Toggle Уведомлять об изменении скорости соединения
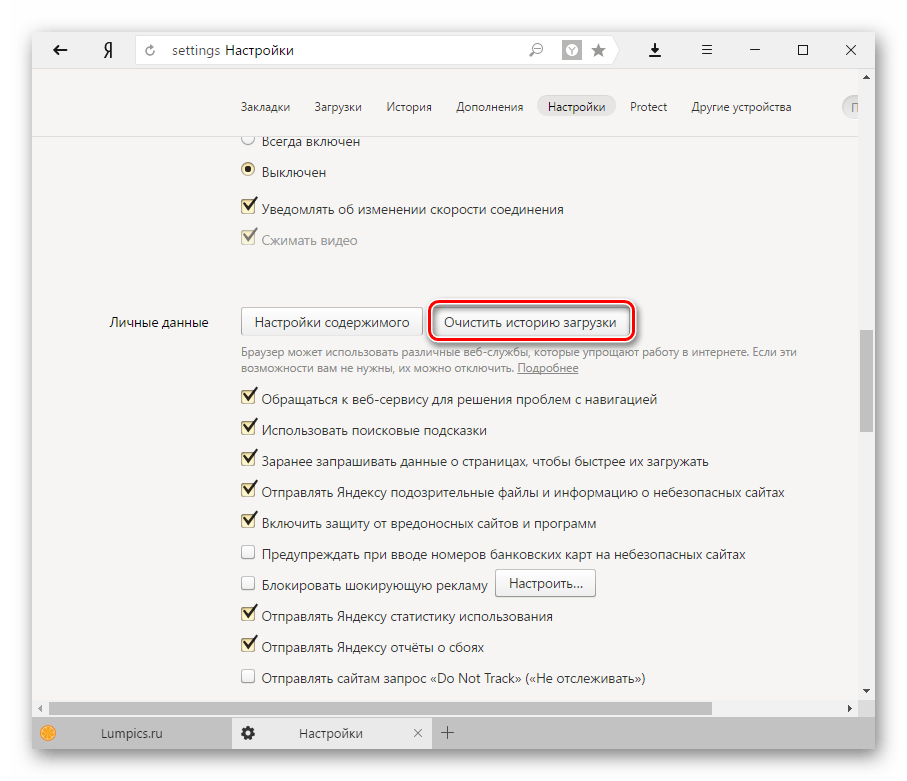This screenshot has width=907, height=781. coord(249,206)
